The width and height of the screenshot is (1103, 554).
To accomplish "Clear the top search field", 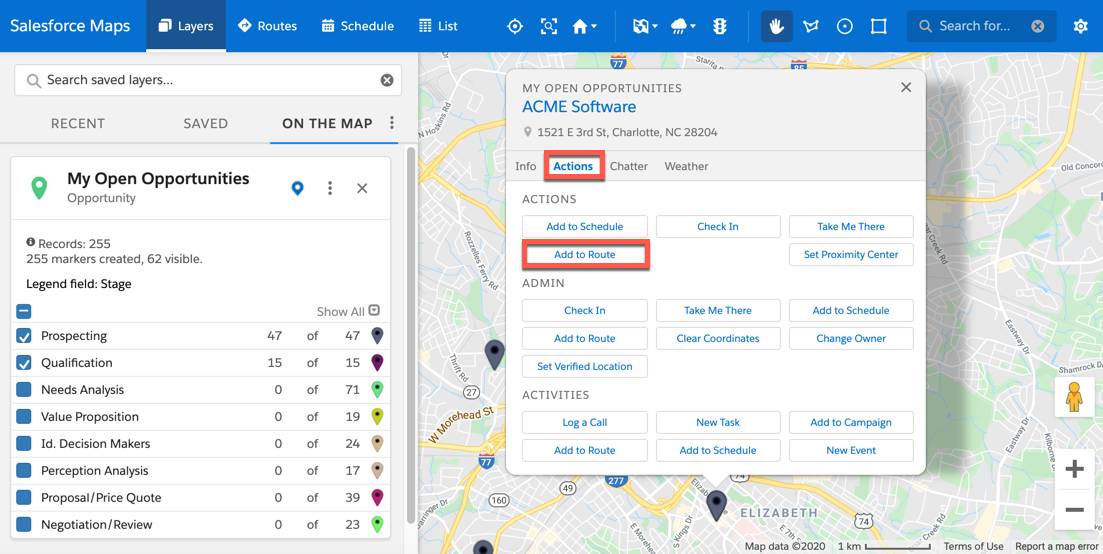I will tap(1038, 26).
